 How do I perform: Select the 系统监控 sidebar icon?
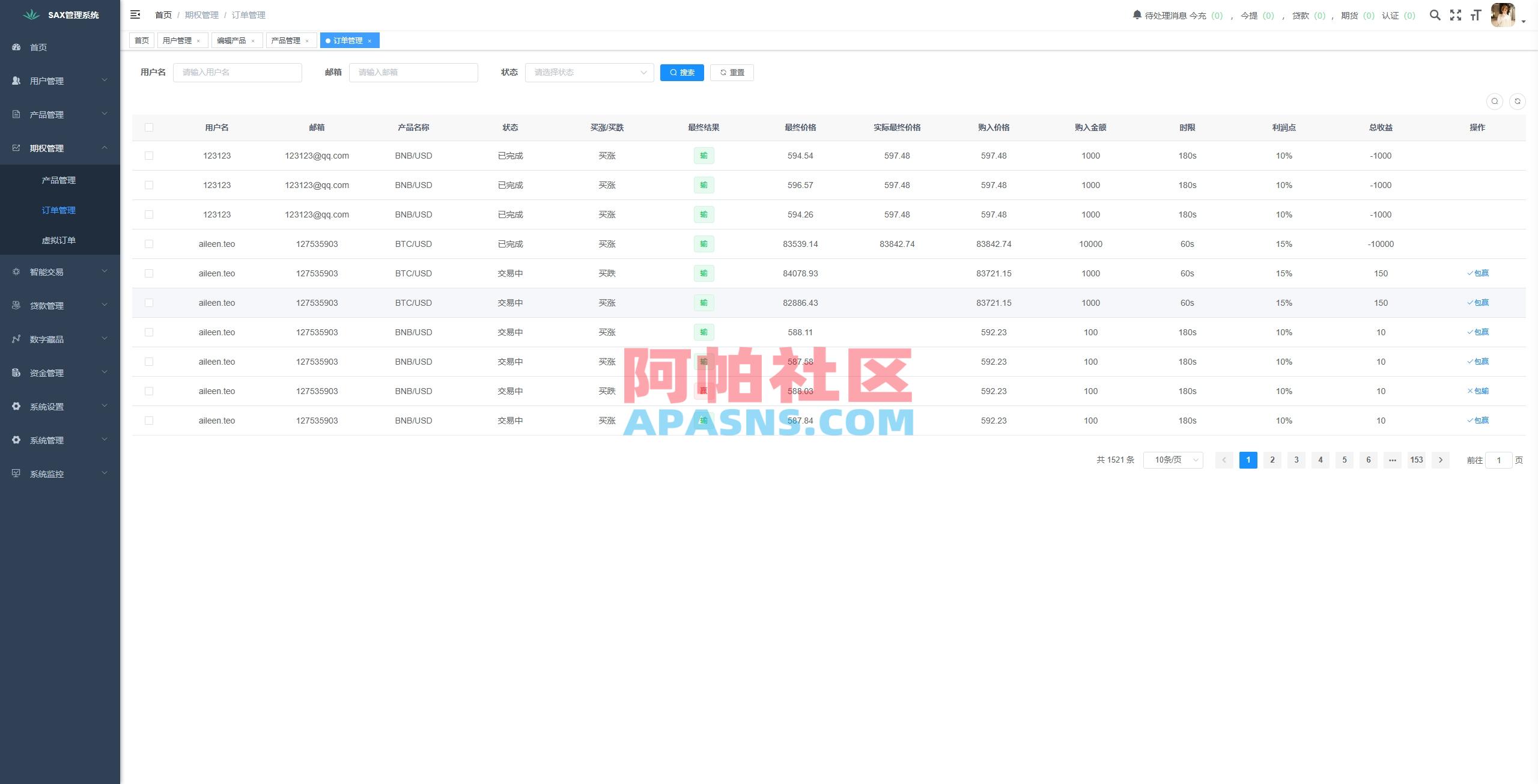16,473
